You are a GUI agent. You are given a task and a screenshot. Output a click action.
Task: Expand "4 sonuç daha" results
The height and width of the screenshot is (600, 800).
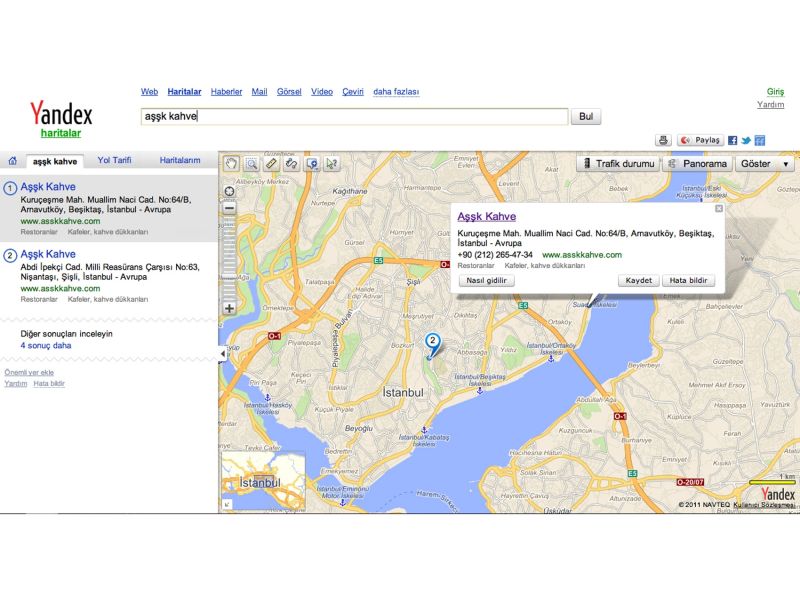click(46, 346)
